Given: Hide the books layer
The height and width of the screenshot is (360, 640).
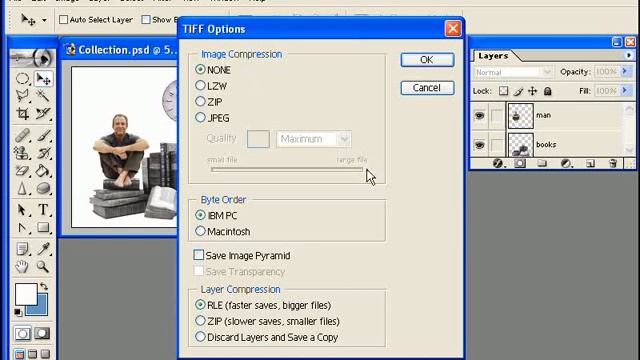Looking at the screenshot, I should [480, 145].
